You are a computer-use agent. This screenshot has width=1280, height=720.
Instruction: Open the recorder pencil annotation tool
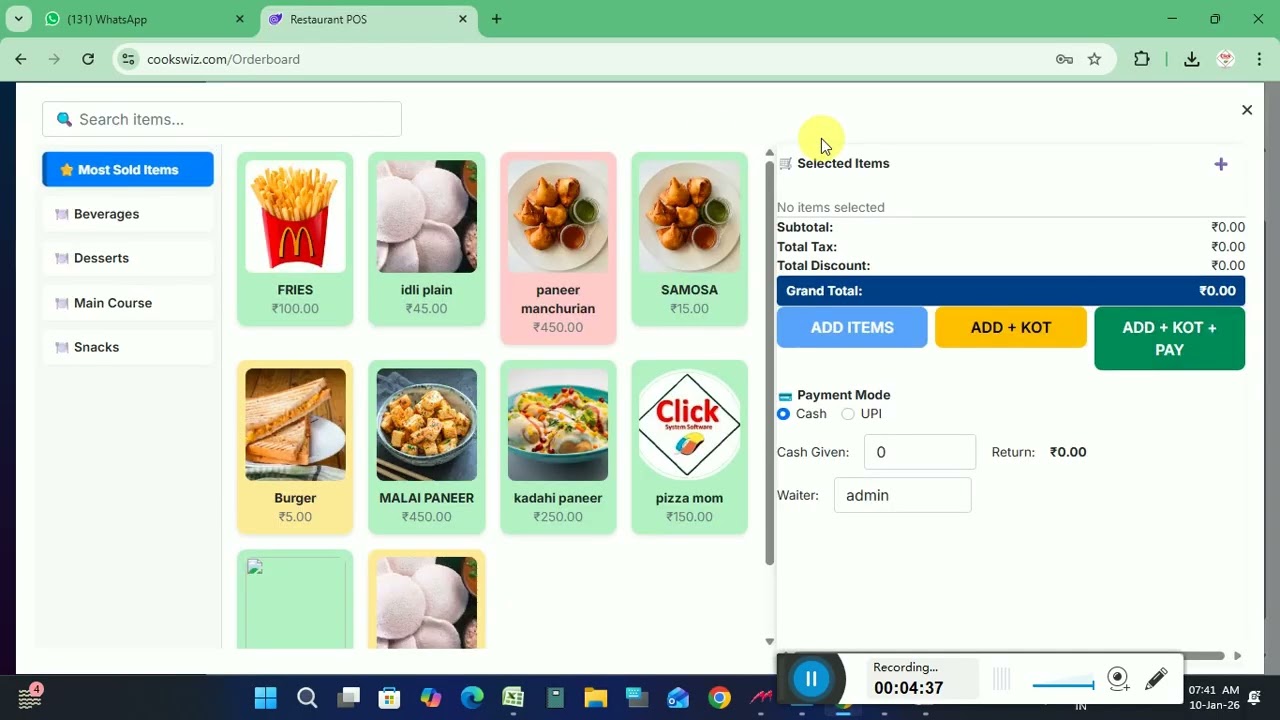1156,680
